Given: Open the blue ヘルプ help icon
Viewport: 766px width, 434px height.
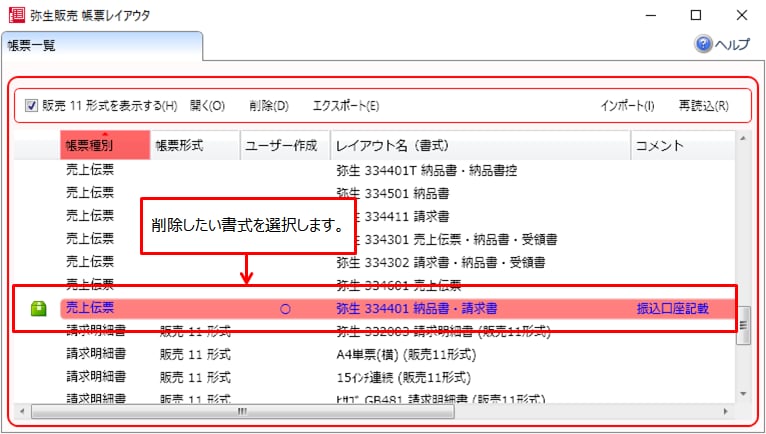Looking at the screenshot, I should point(703,44).
